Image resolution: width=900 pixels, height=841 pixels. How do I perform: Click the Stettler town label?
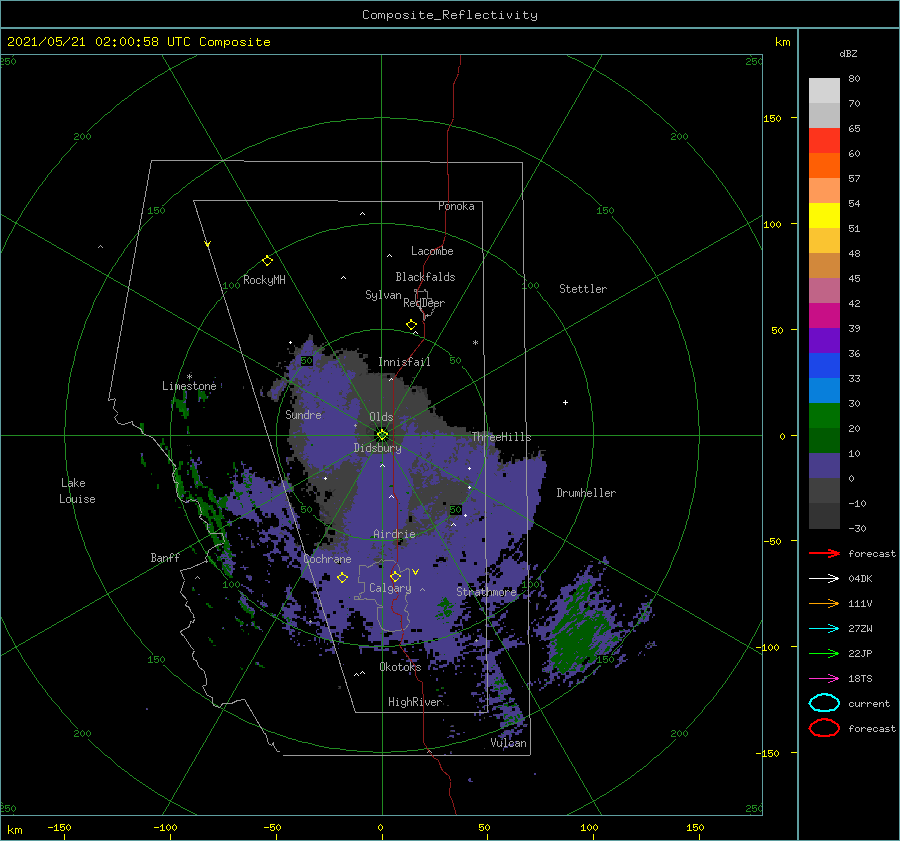click(x=583, y=289)
